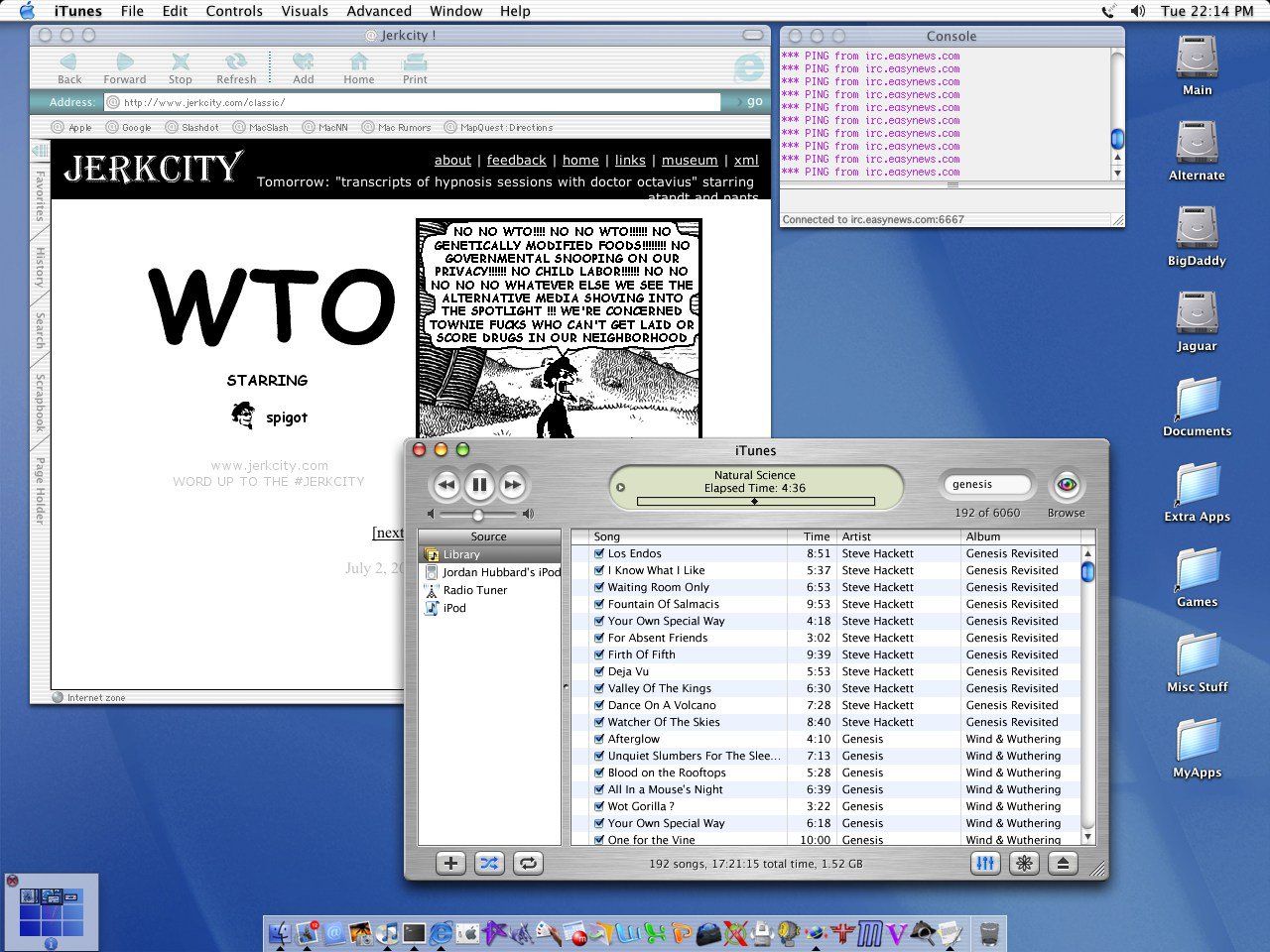
Task: Select Jordan Hubbard's iPod source
Action: (x=489, y=572)
